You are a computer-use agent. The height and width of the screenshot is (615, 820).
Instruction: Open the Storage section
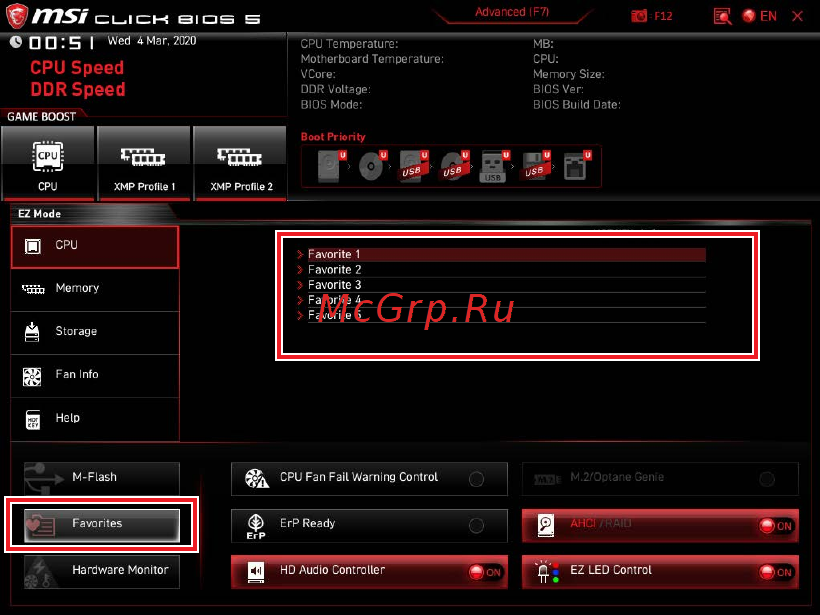95,333
